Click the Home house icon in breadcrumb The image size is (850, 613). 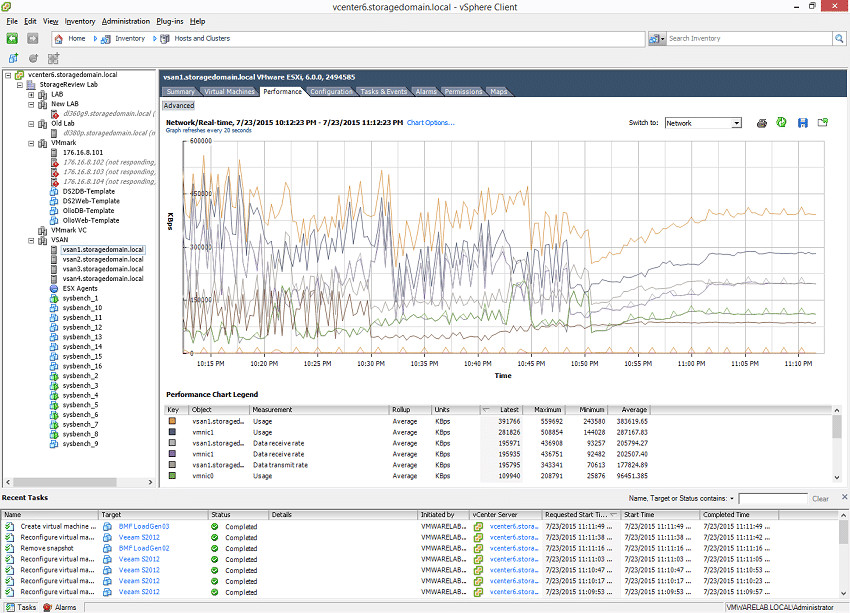tap(59, 38)
